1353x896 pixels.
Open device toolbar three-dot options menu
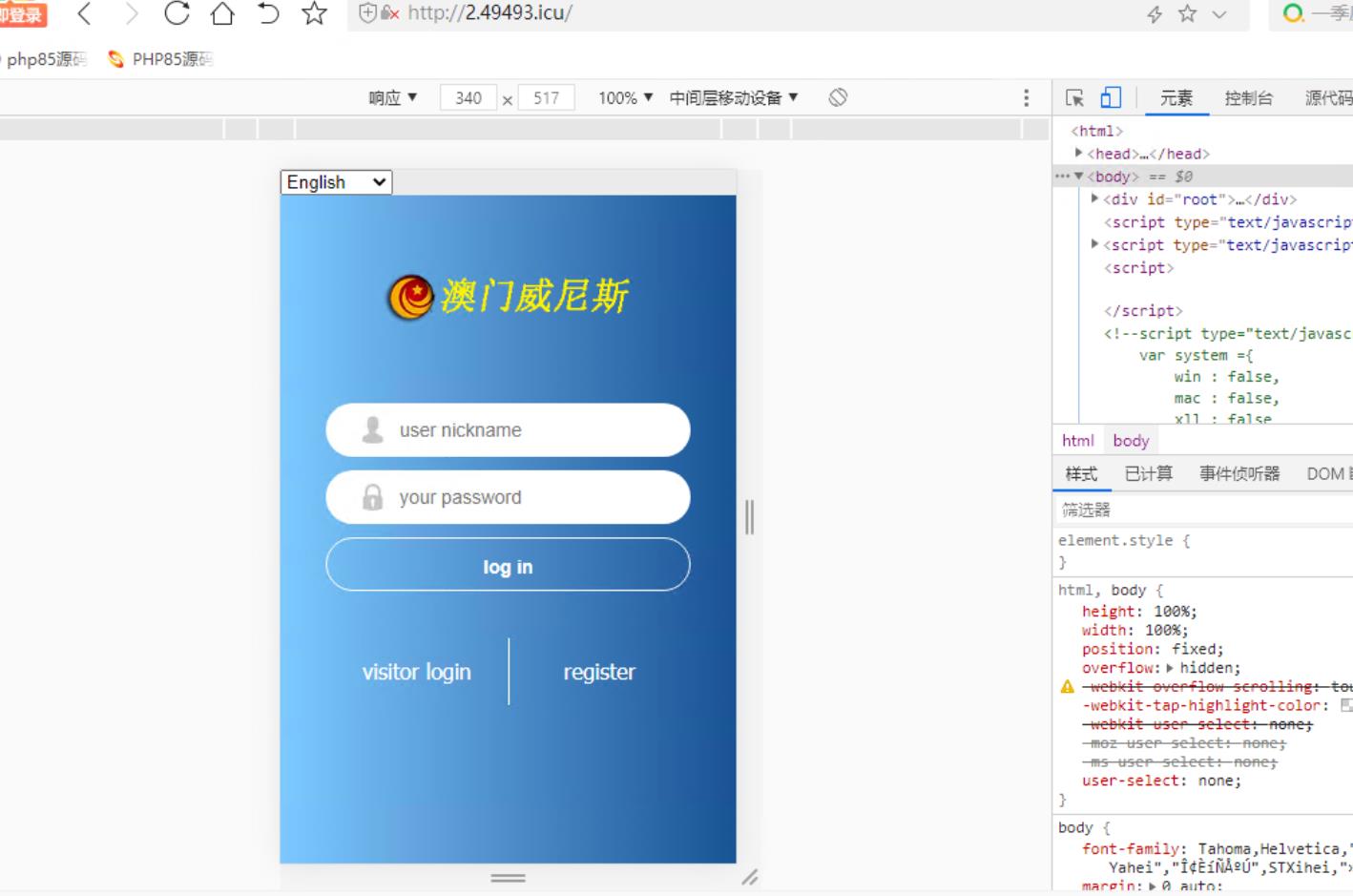(1026, 97)
